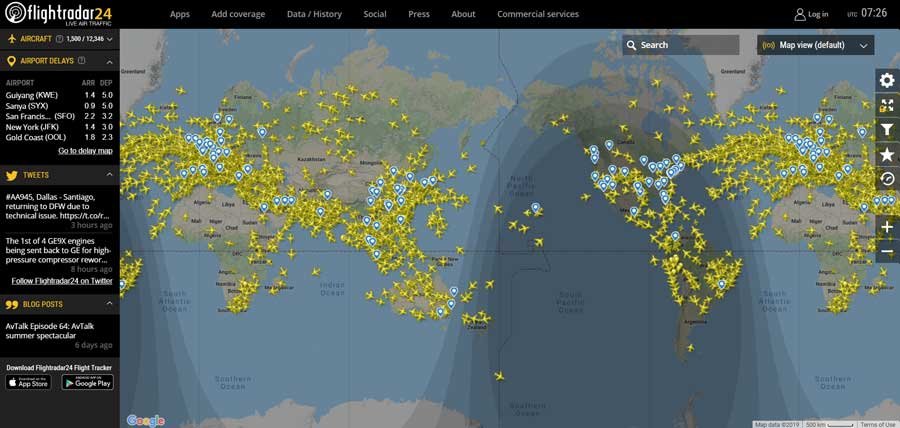Open map settings gear icon
900x428 pixels.
point(887,81)
